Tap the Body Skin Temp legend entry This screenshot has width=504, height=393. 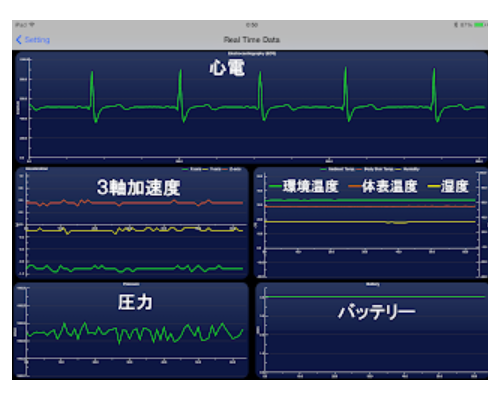(375, 169)
